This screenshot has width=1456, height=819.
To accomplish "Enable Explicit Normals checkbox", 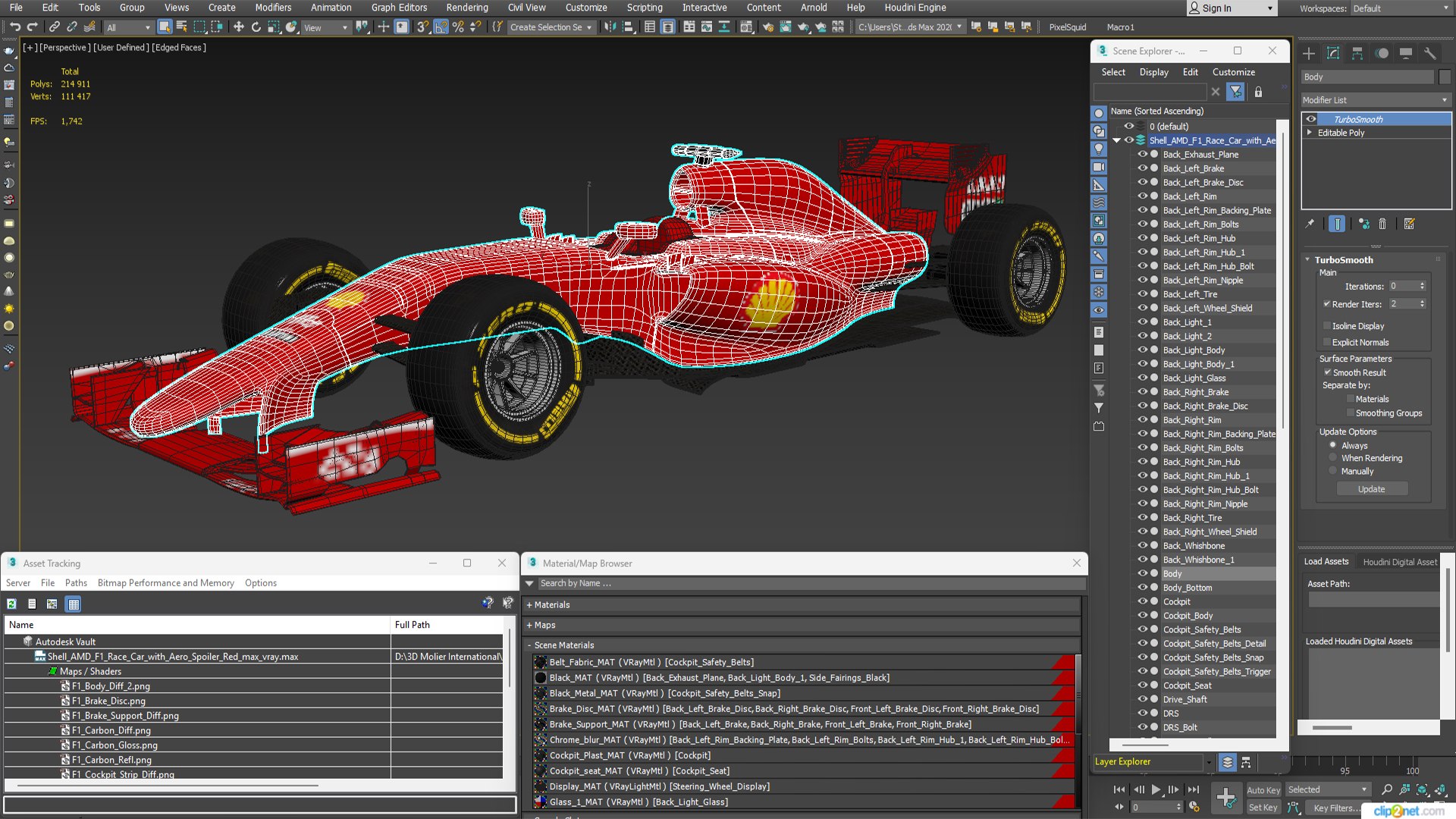I will 1327,342.
